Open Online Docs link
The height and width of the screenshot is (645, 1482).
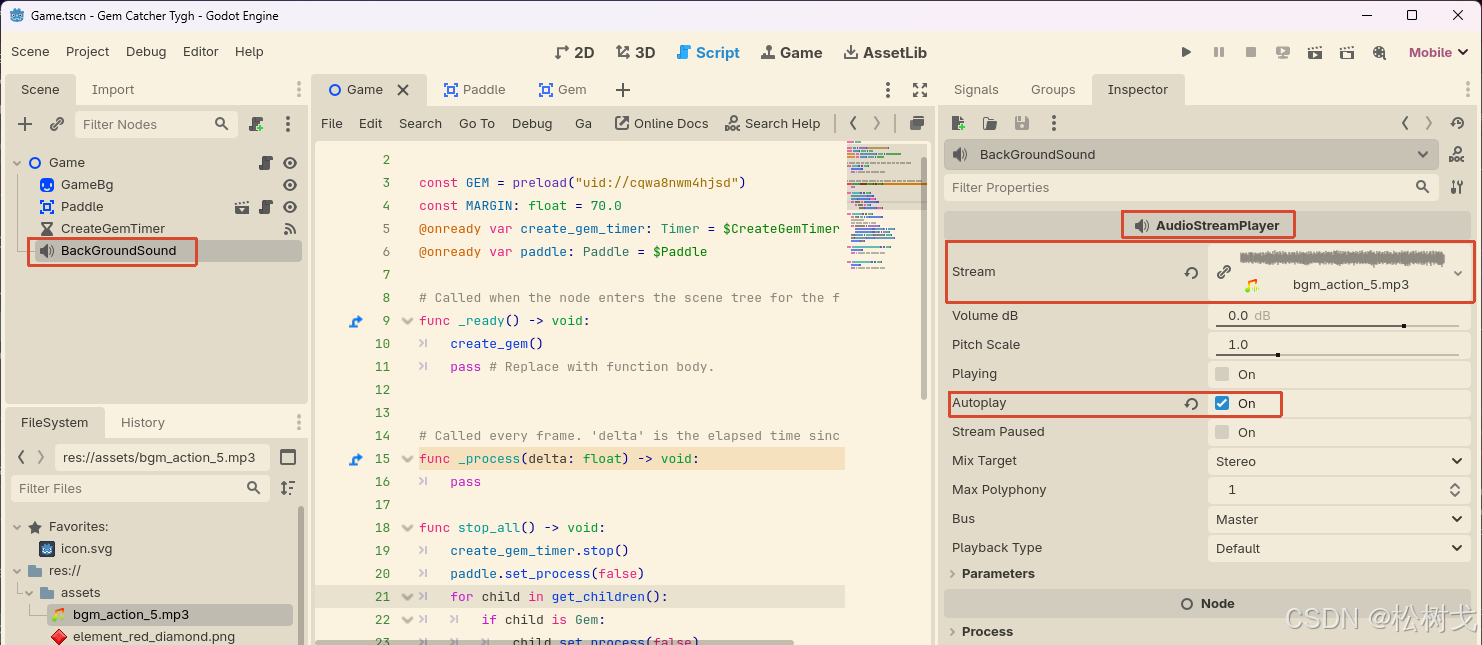pos(661,124)
